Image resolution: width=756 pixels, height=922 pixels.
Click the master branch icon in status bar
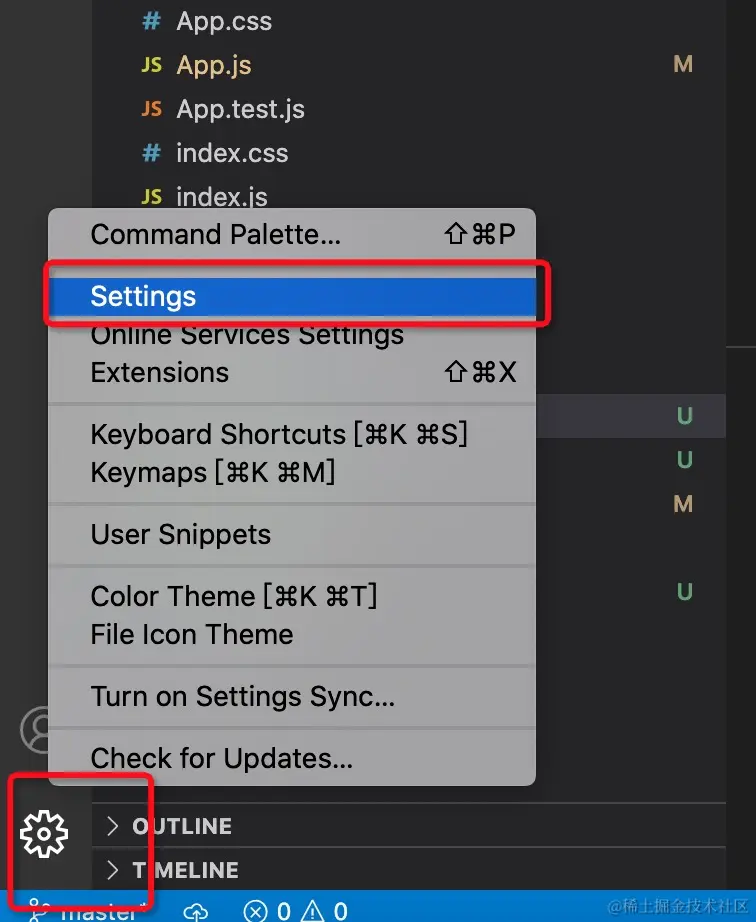click(x=39, y=910)
